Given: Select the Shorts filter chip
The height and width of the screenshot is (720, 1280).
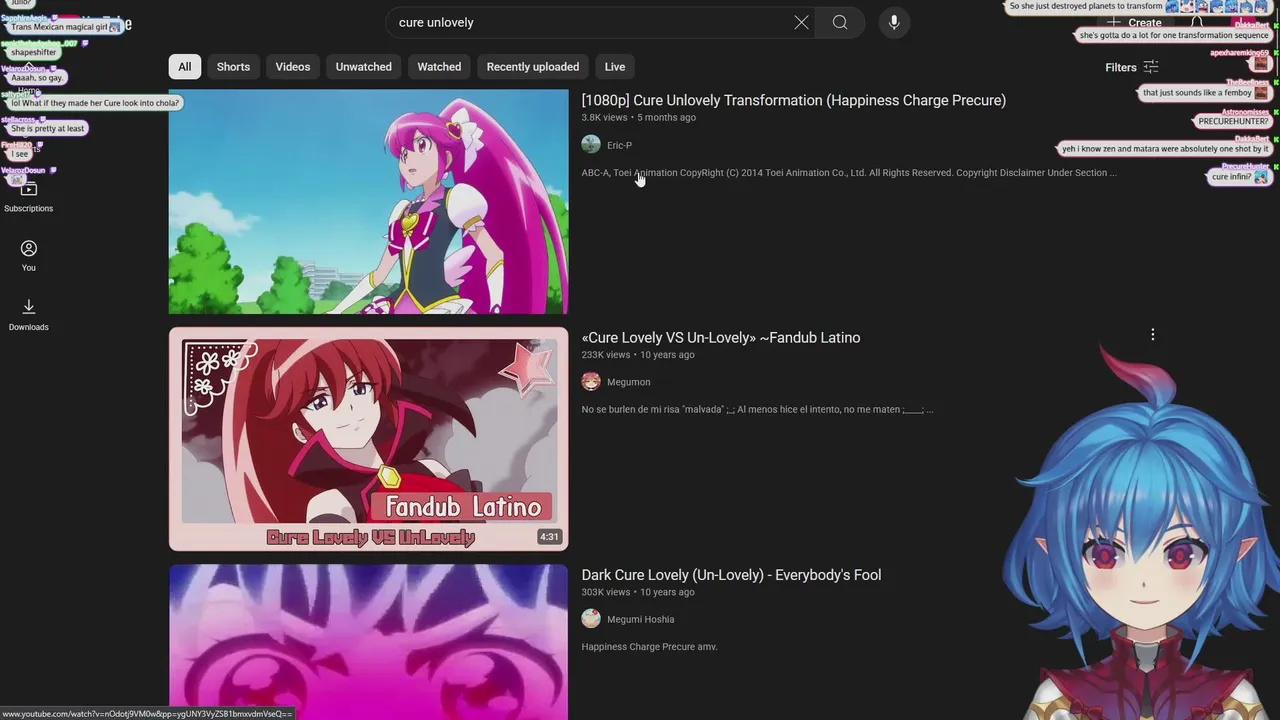Looking at the screenshot, I should 233,67.
